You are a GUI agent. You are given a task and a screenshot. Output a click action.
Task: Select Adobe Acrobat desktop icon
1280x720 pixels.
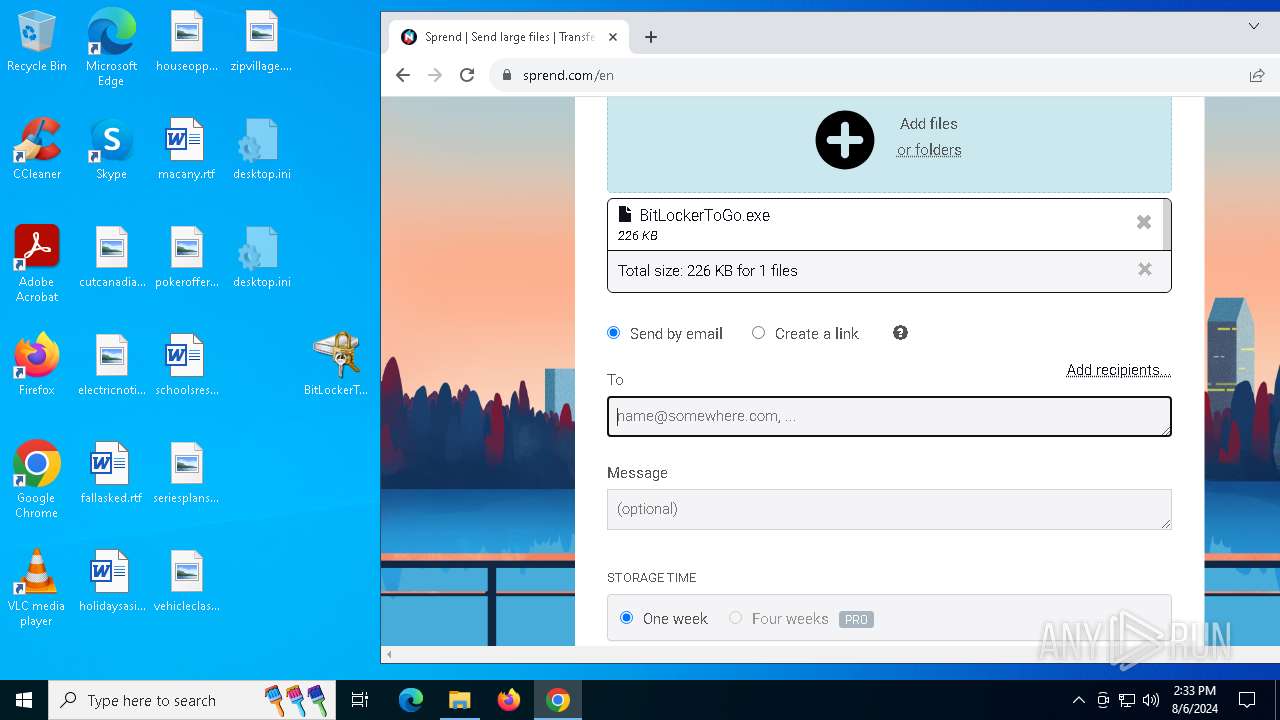37,264
